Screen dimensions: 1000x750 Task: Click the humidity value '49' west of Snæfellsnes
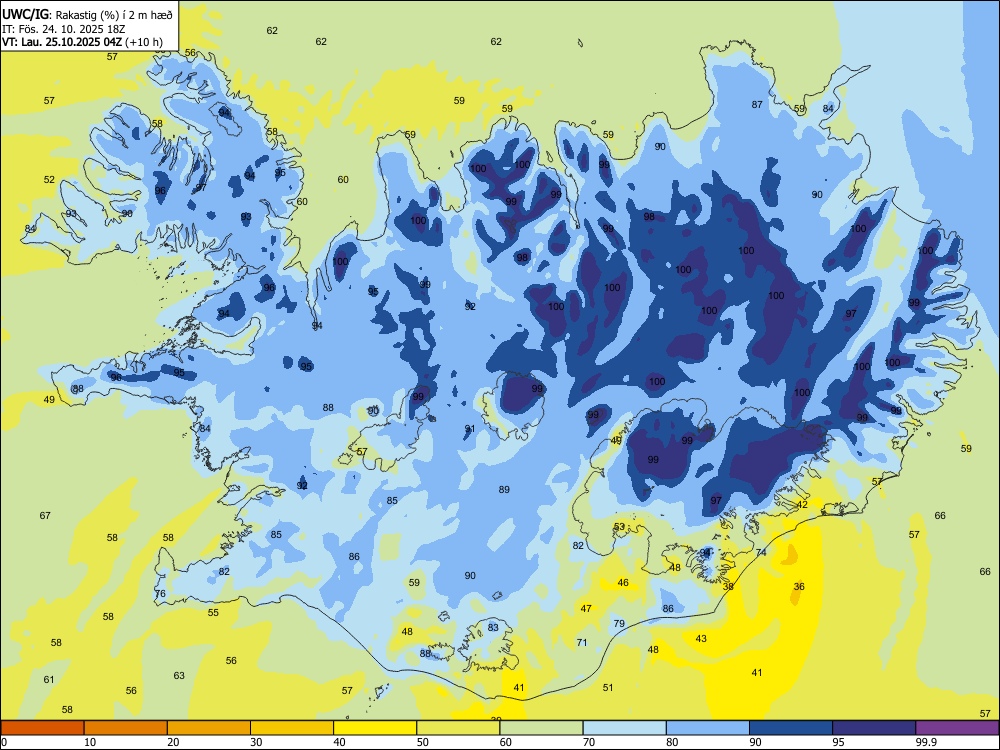(x=49, y=399)
